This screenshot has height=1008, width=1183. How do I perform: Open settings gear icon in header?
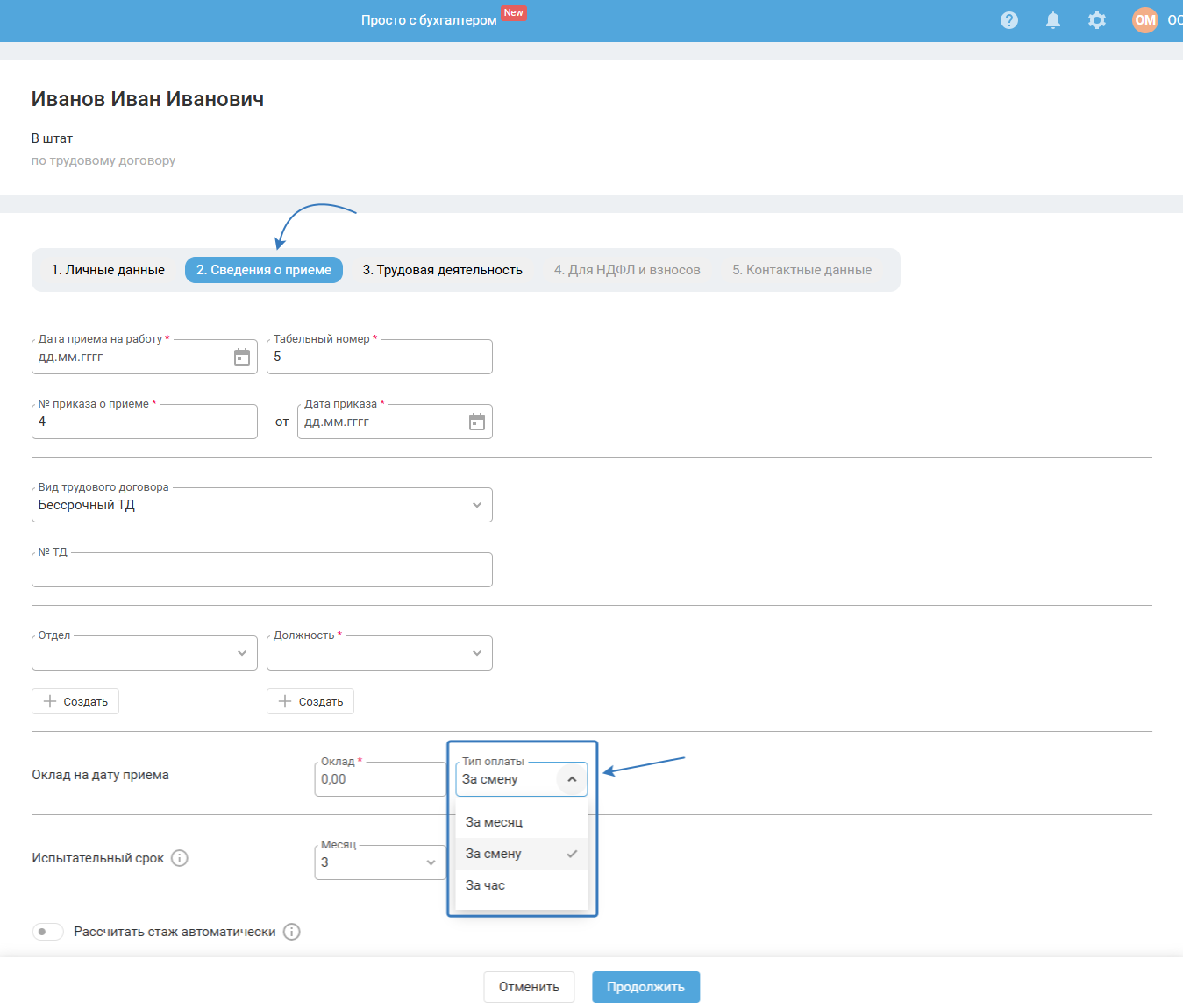1096,20
